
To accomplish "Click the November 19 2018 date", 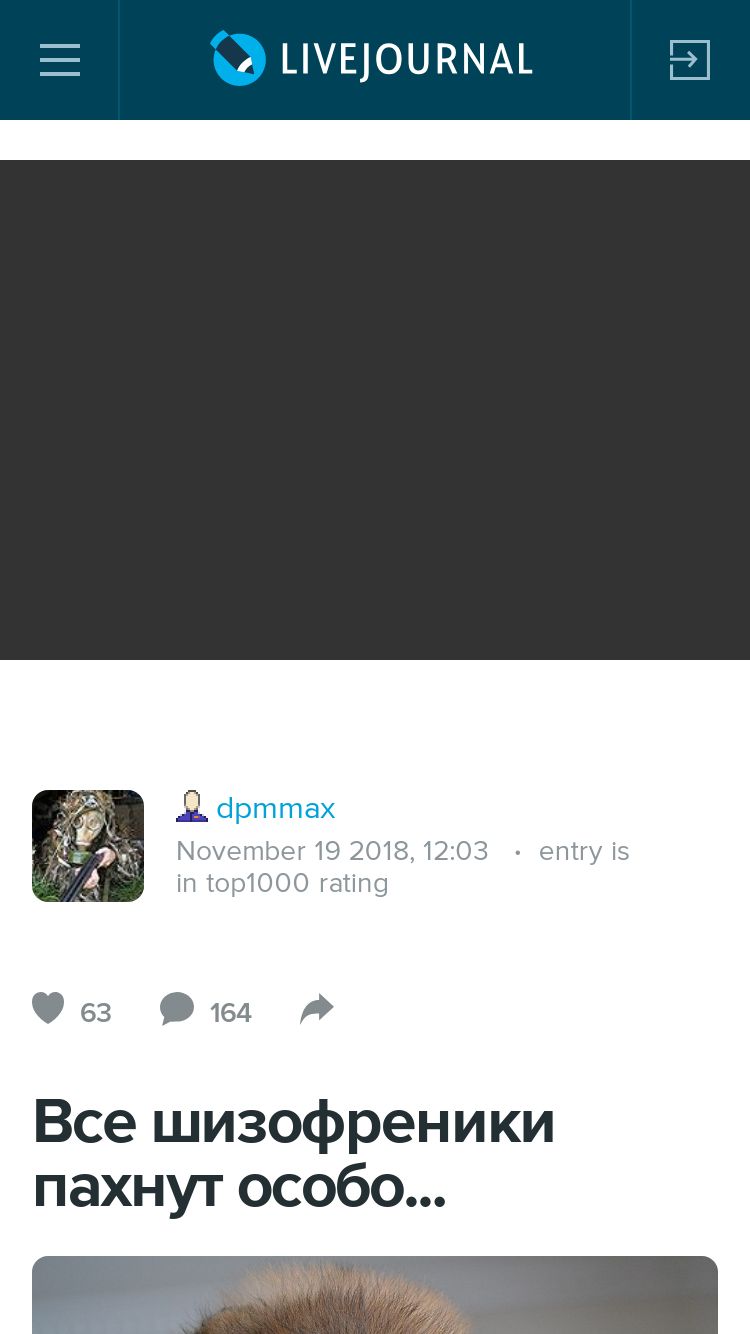I will [x=295, y=851].
